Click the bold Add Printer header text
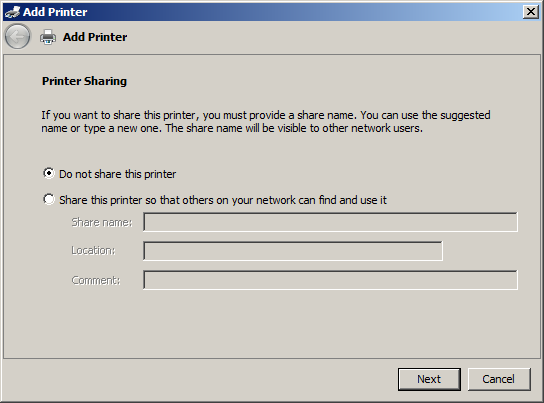544x403 pixels. [x=95, y=37]
